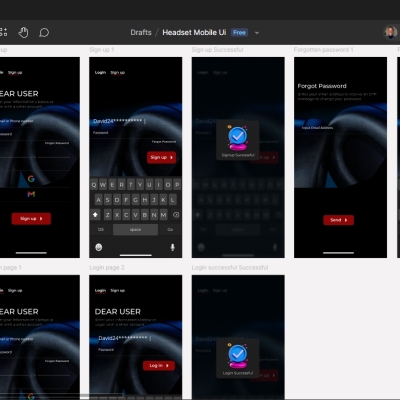Click DEAR USER heading in Login page 2
Viewport: 400px width, 400px height.
click(118, 312)
